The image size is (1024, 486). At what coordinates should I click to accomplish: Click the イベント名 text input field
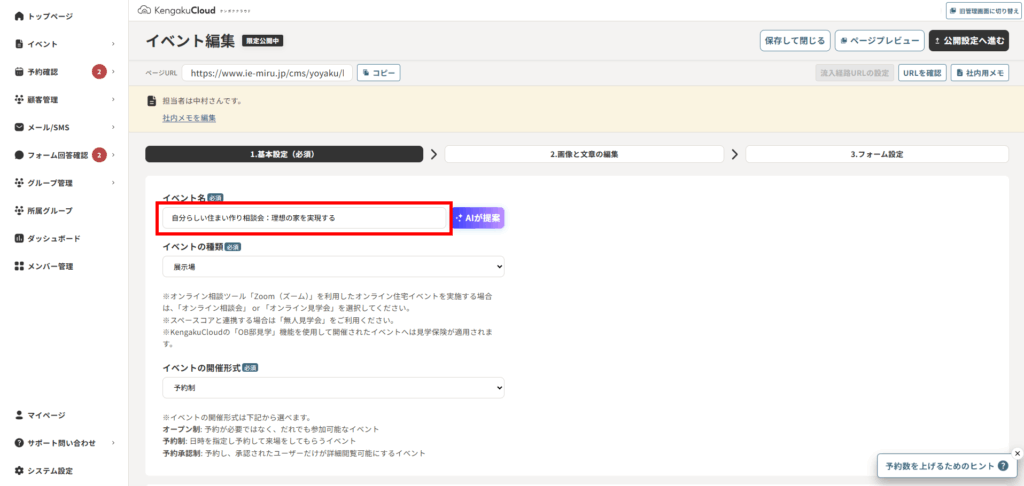304,217
